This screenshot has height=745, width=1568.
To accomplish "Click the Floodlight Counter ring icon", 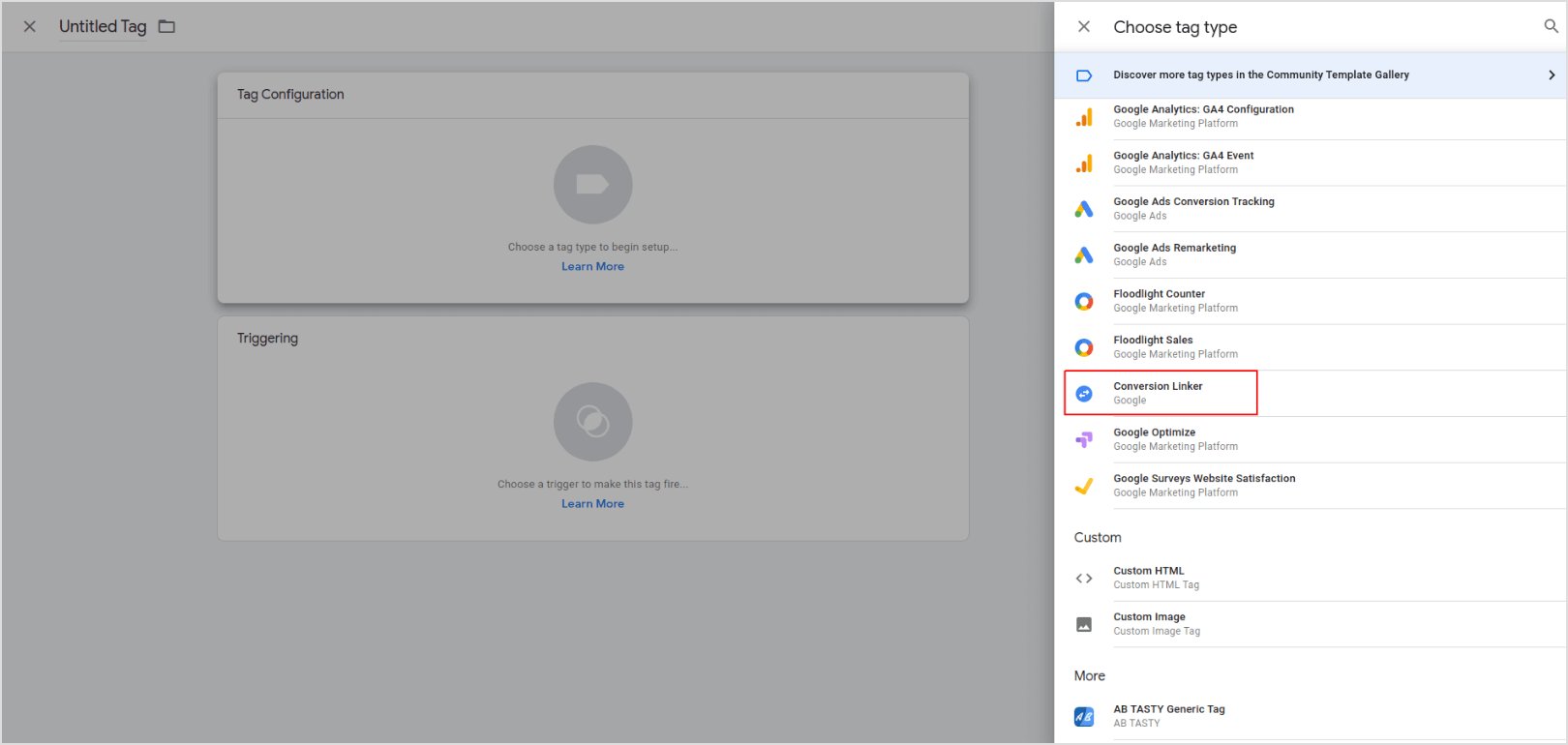I will click(x=1084, y=302).
